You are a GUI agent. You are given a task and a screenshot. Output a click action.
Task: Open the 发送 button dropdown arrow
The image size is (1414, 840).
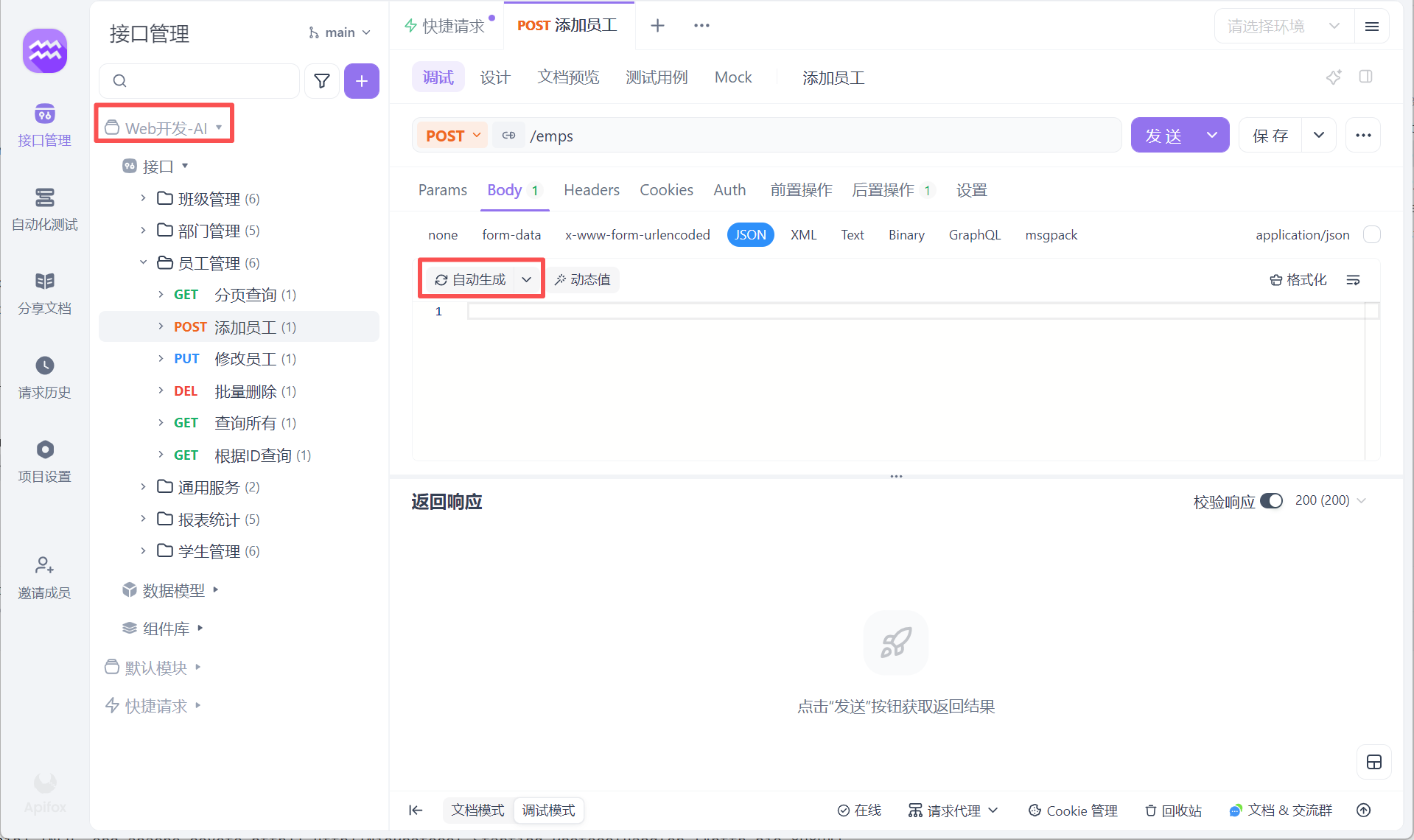[1212, 136]
